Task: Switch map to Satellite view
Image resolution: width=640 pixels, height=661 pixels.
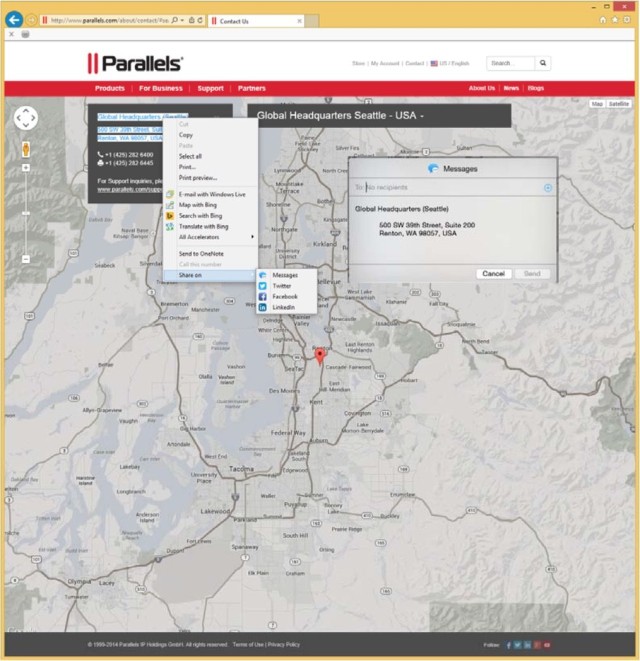Action: pyautogui.click(x=620, y=103)
